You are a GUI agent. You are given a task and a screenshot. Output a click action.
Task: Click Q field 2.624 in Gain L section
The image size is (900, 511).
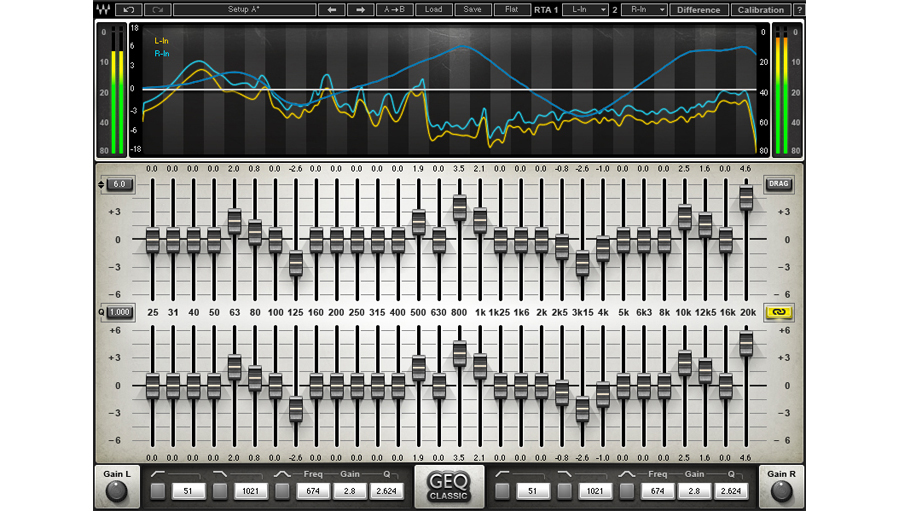click(386, 491)
